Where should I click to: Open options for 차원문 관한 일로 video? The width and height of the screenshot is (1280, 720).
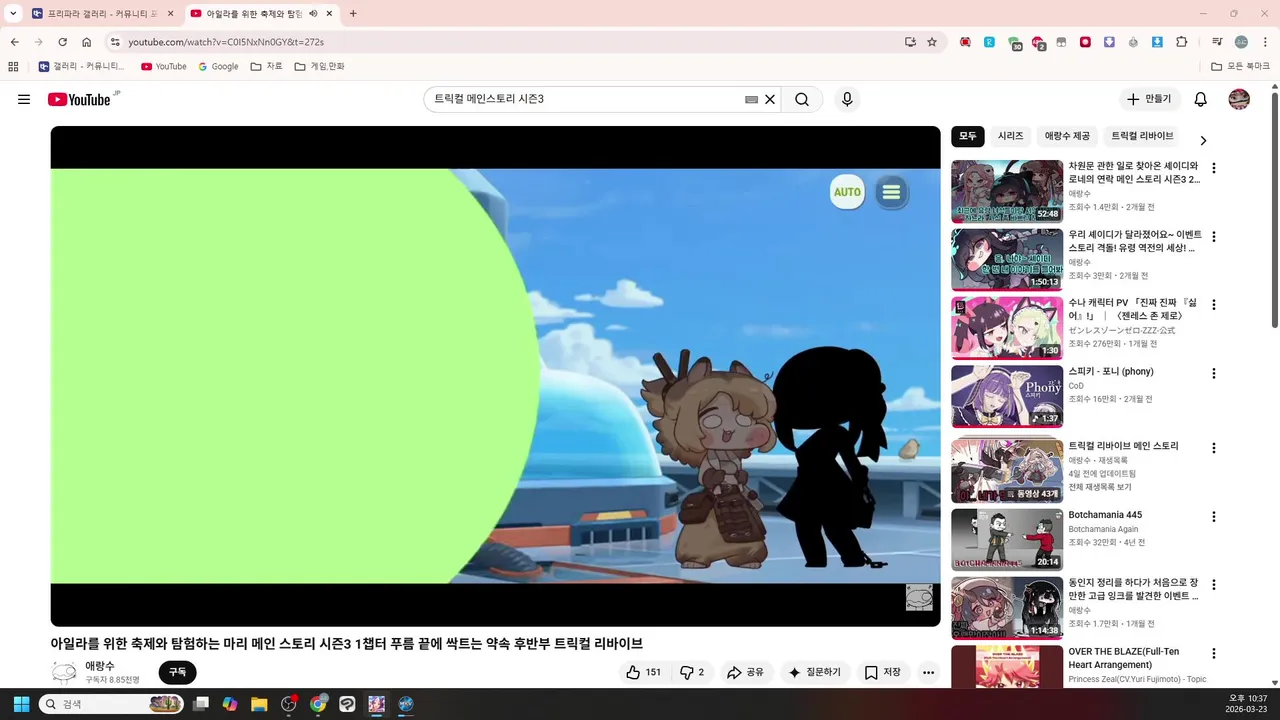coord(1214,168)
